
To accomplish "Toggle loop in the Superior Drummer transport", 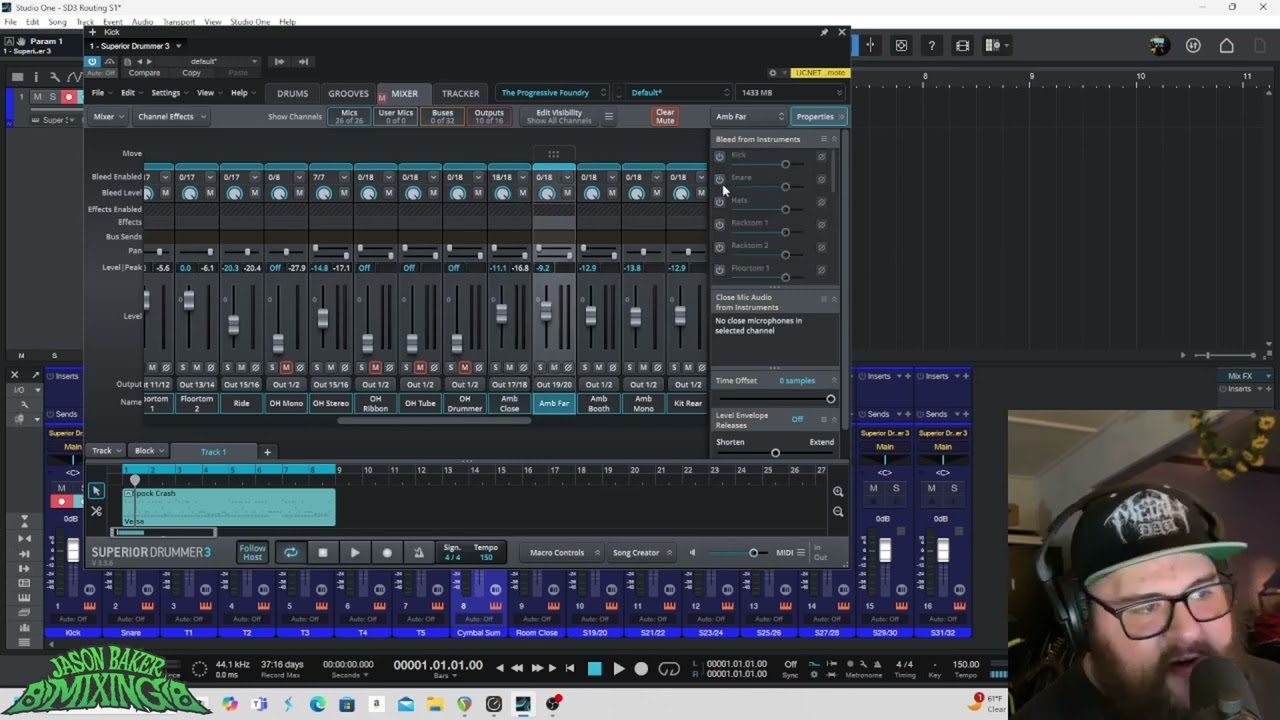I will 290,552.
